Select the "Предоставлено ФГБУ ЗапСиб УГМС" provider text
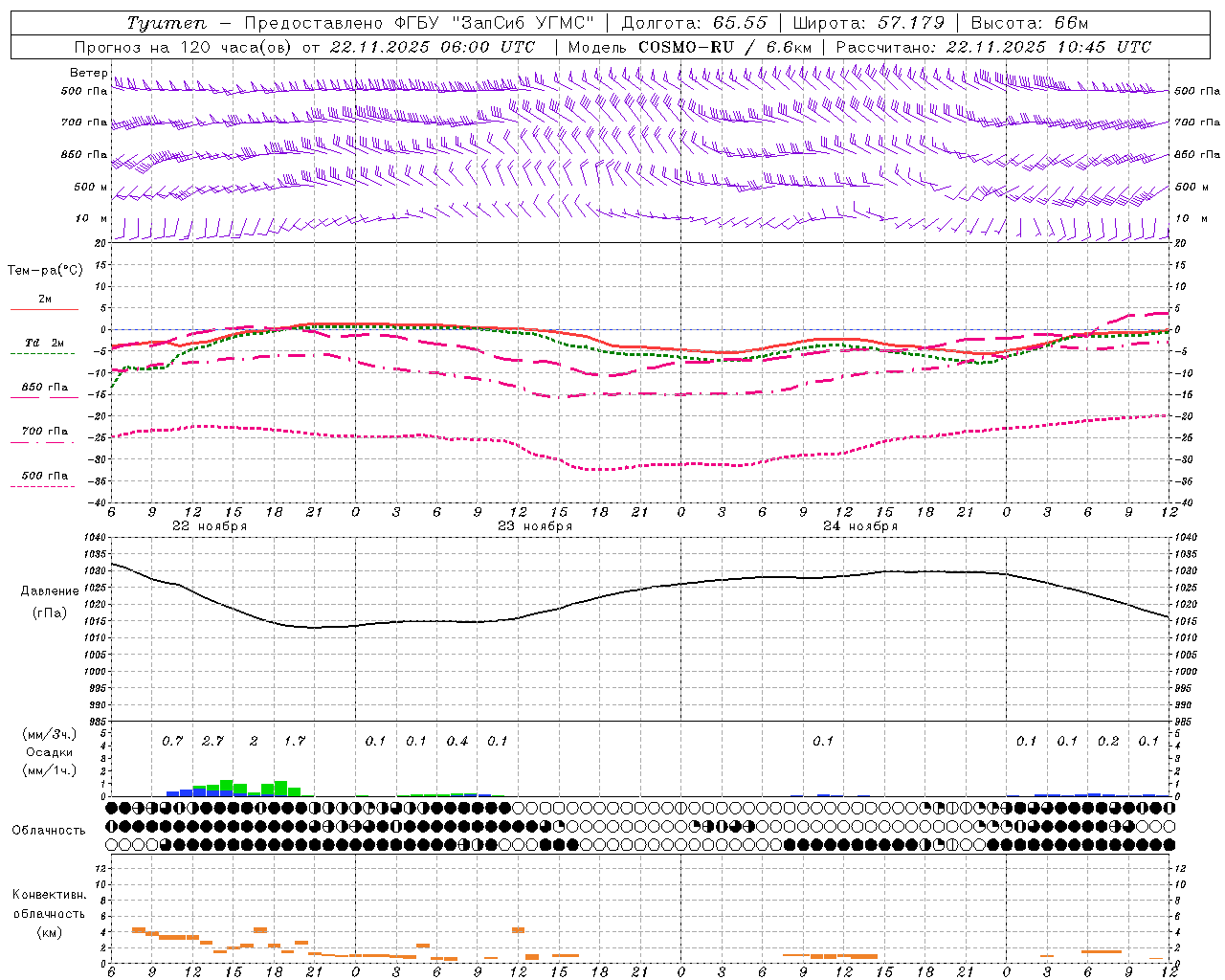 point(419,23)
